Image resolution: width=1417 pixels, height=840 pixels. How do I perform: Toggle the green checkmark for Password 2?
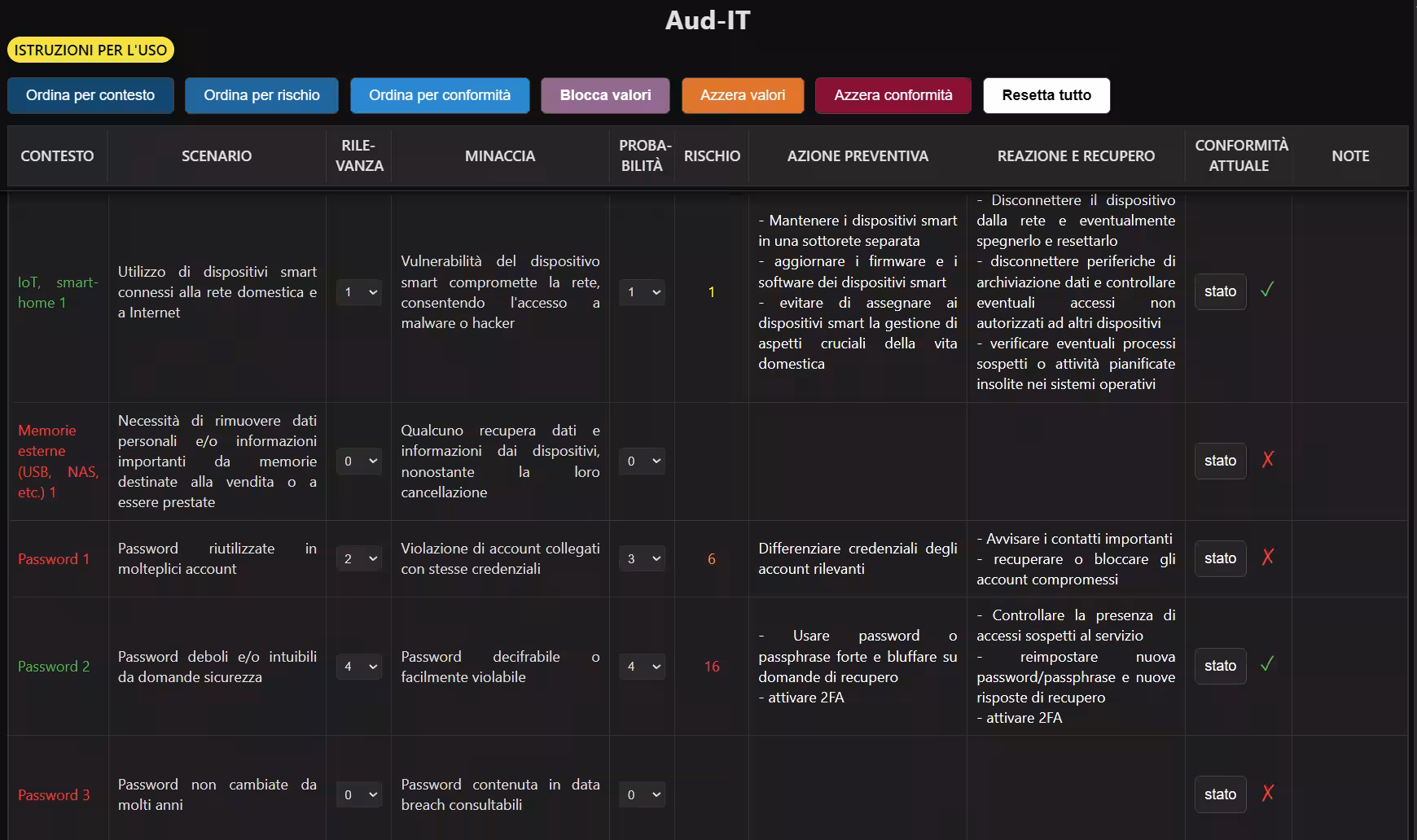[1267, 665]
